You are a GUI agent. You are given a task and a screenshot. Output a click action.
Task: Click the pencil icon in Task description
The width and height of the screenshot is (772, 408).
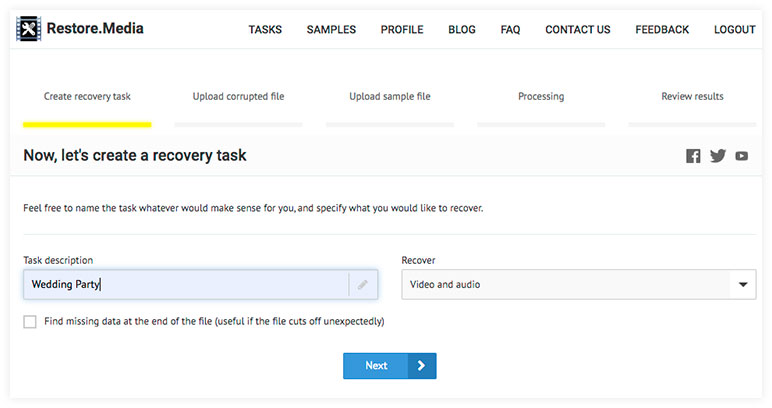362,284
